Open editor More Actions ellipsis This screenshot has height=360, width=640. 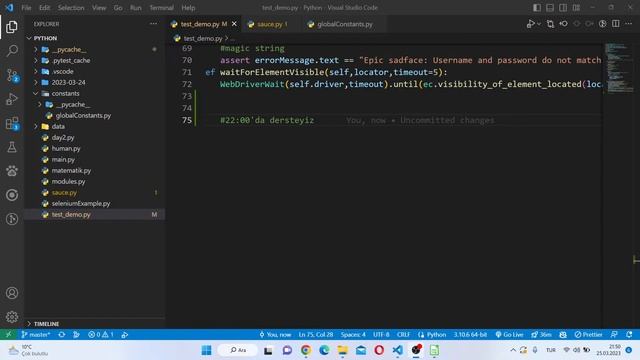(x=629, y=24)
